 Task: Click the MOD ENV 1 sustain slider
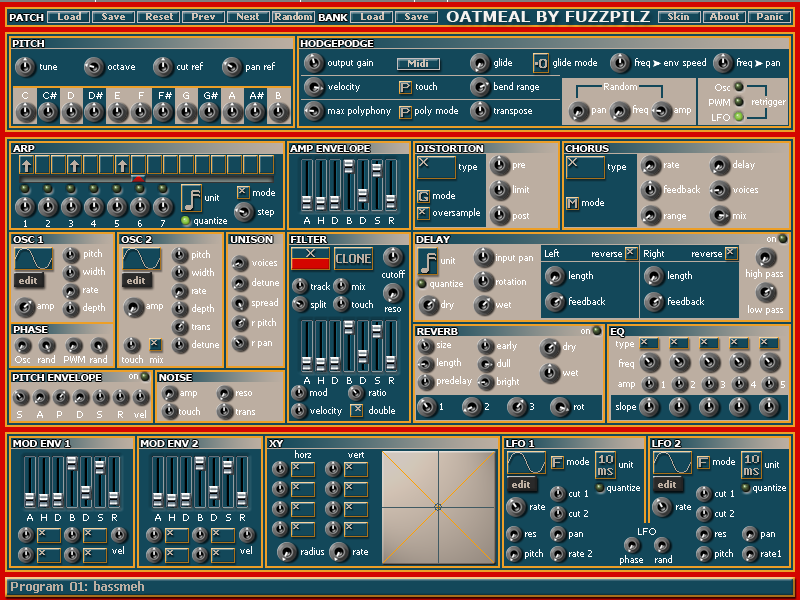click(100, 482)
